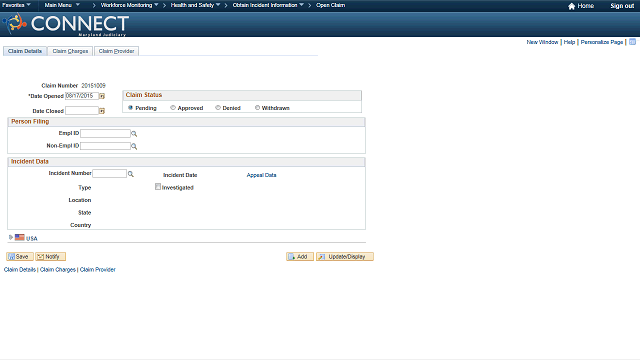Click the Save button
Image resolution: width=640 pixels, height=360 pixels.
click(x=20, y=257)
